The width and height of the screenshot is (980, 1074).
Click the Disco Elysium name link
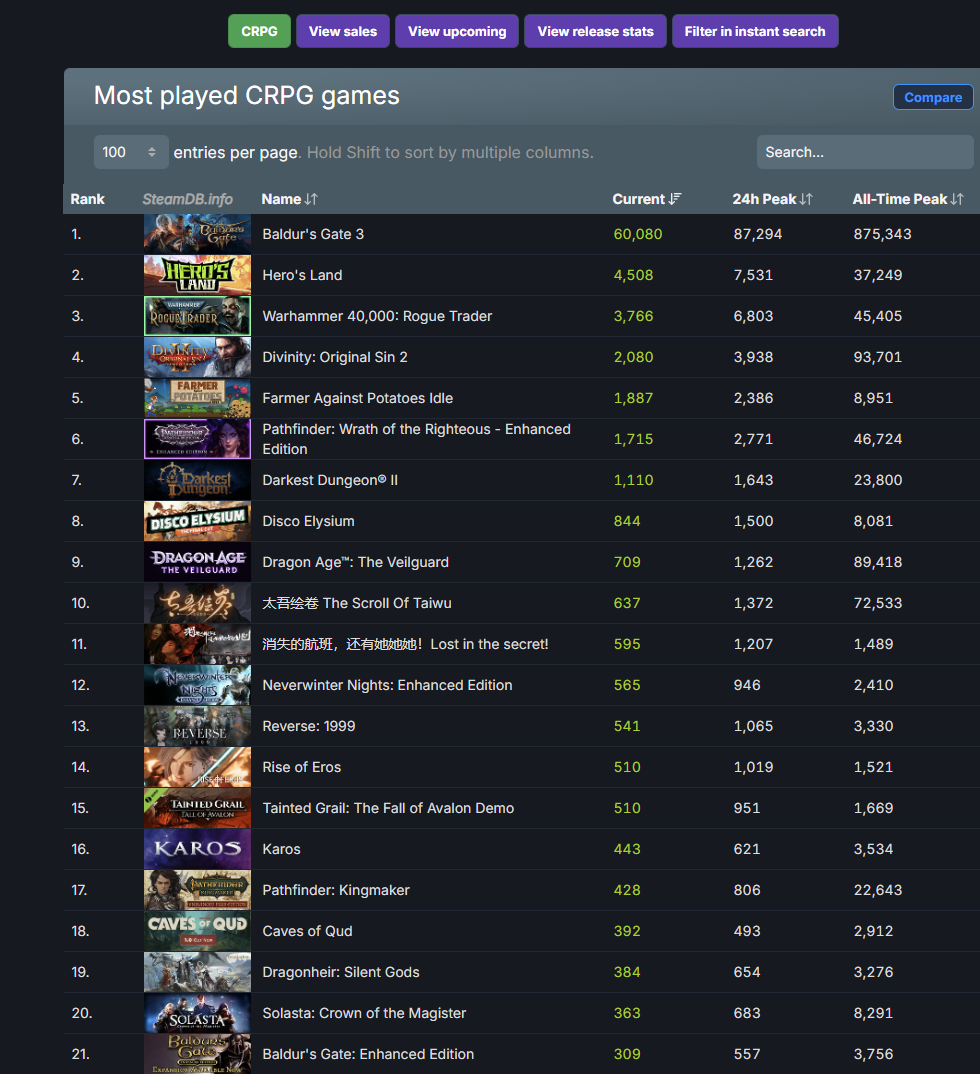click(x=308, y=521)
